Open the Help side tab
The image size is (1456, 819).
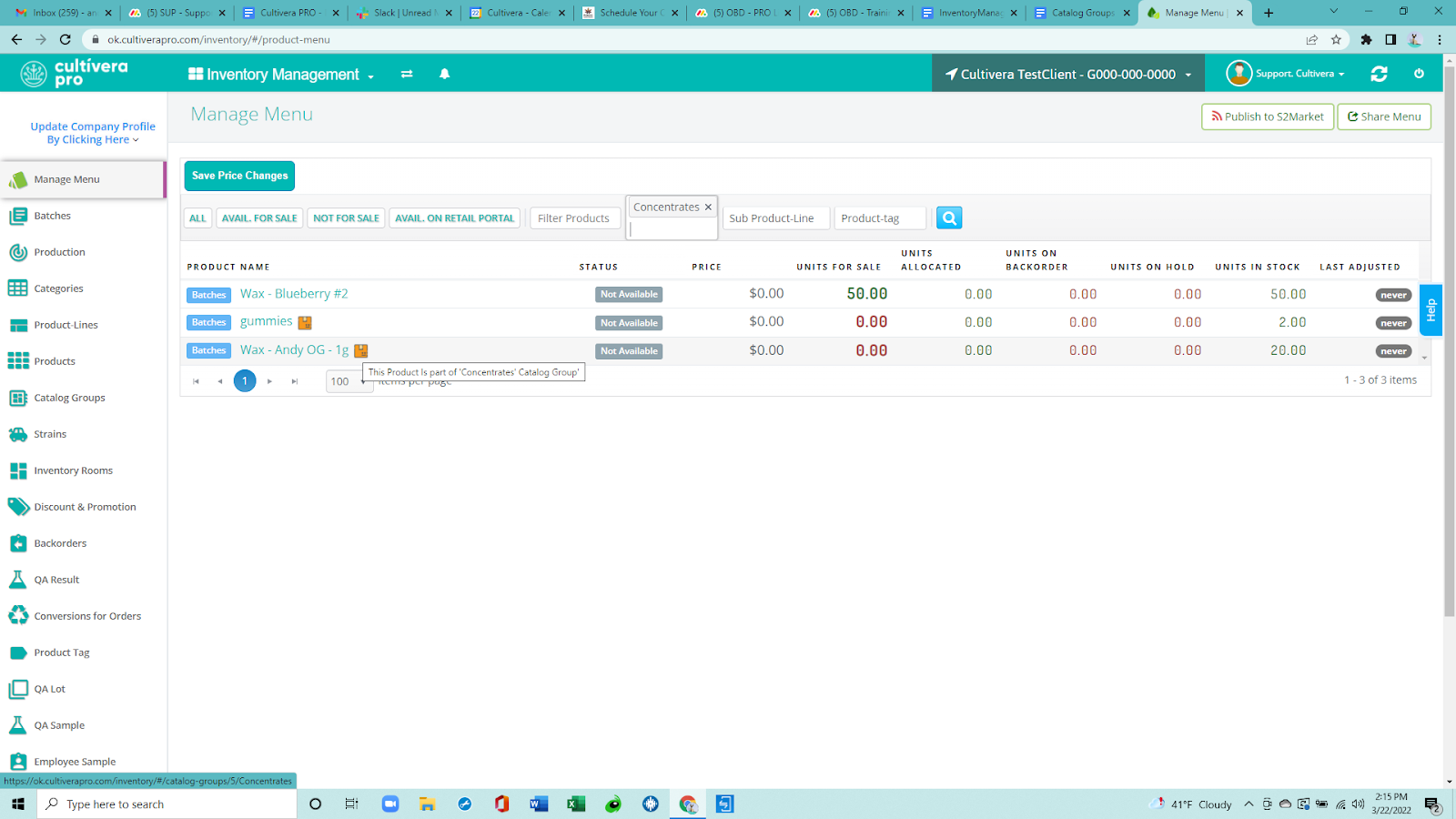[1431, 310]
